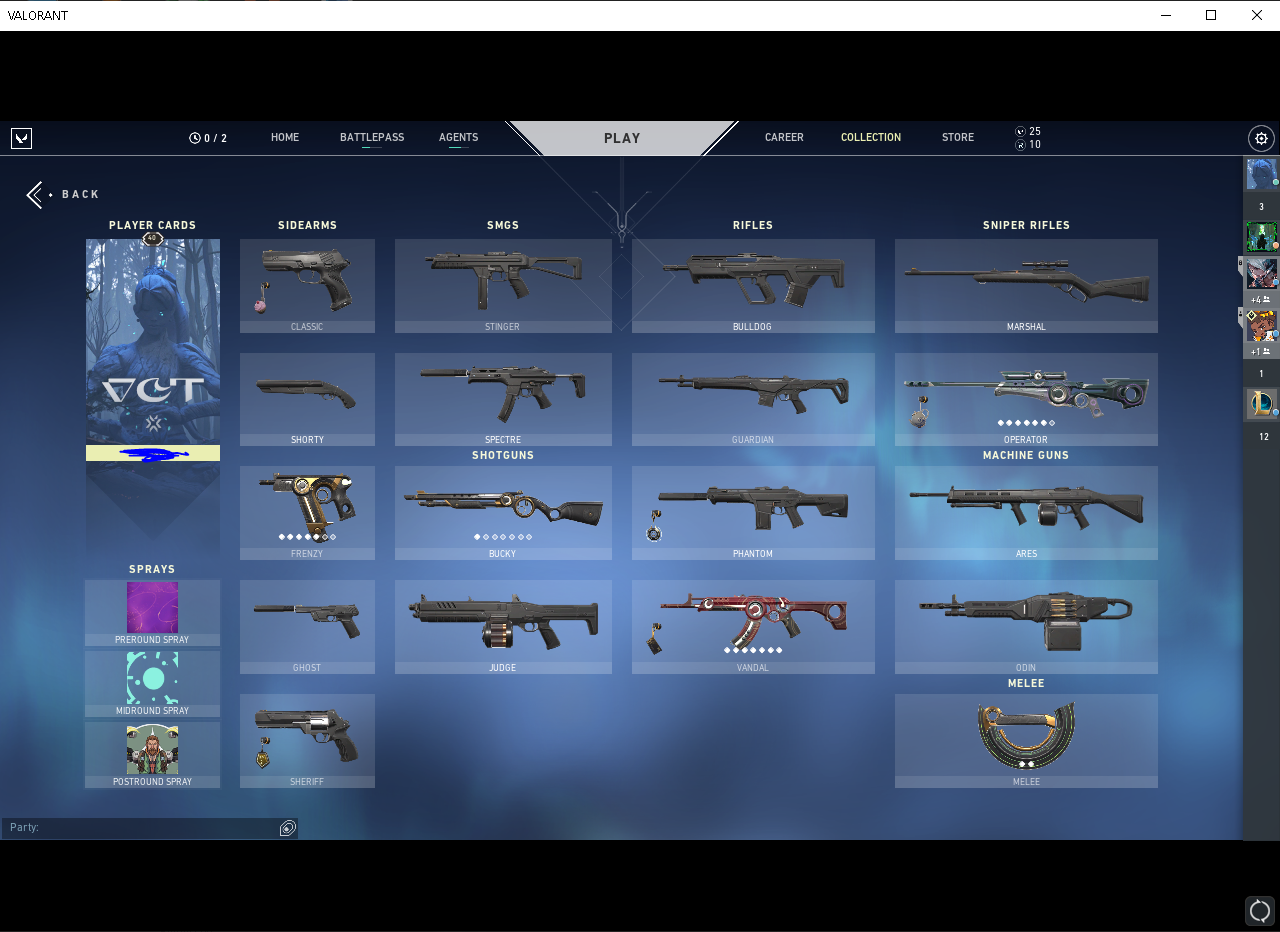Click the "MACHINE GUNS" heading

[x=1026, y=456]
